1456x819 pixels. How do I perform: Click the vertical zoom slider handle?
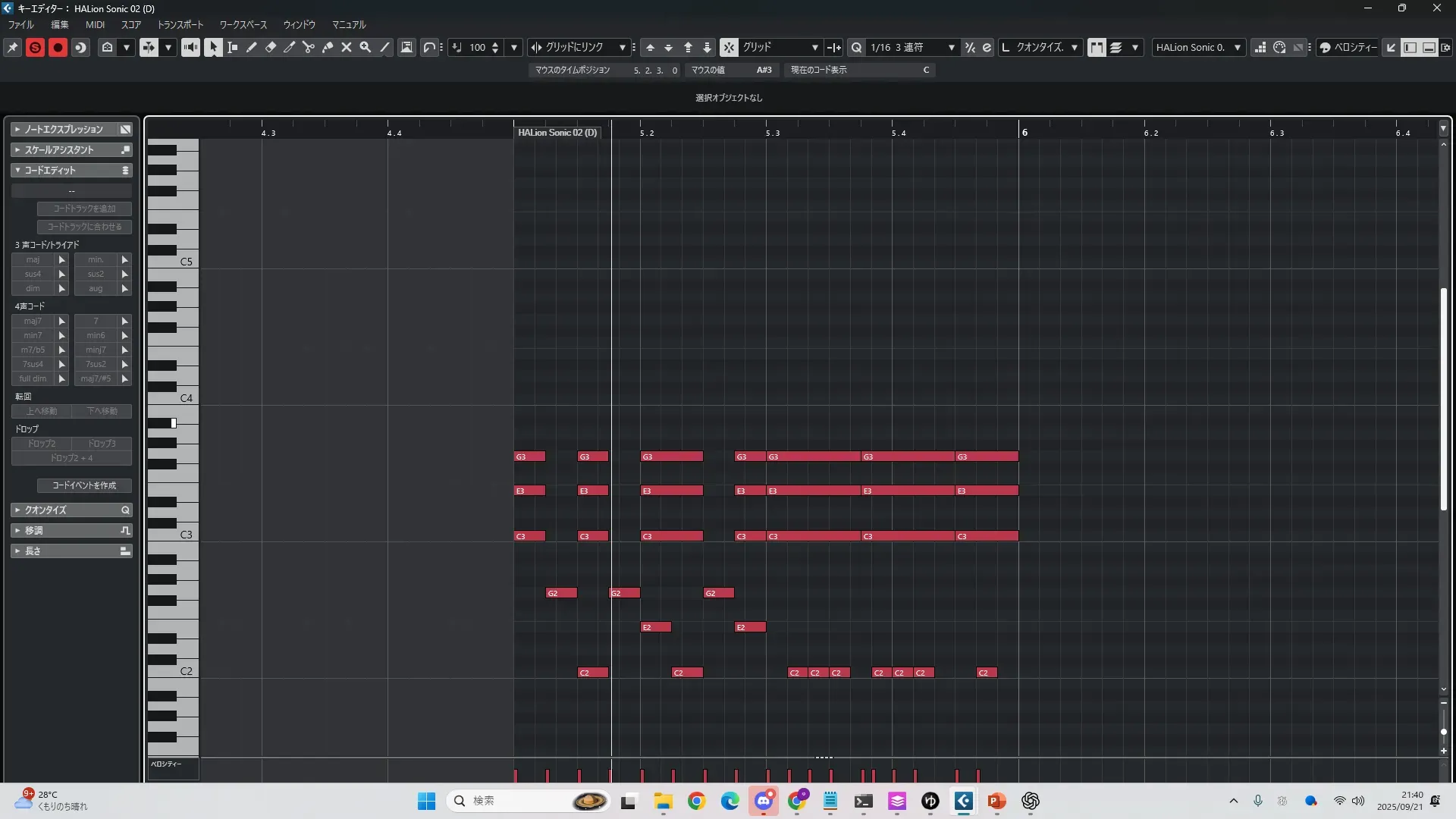tap(1444, 732)
